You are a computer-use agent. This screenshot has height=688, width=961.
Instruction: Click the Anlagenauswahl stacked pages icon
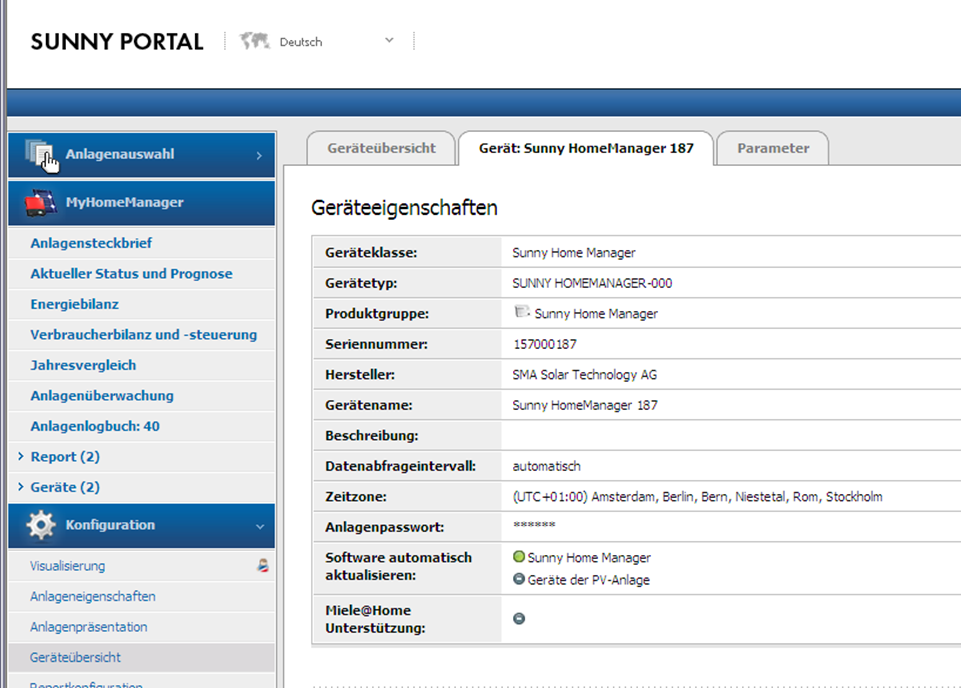pos(40,154)
